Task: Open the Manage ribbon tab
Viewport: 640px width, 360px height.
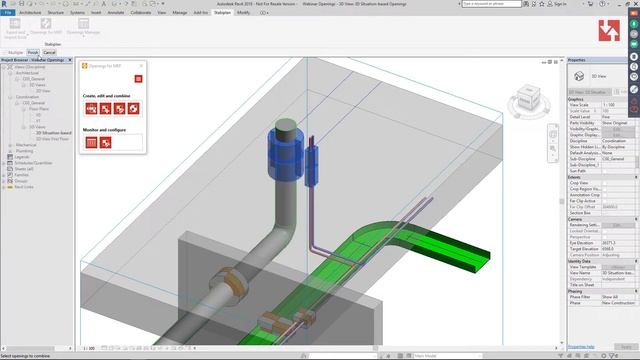Action: (180, 13)
